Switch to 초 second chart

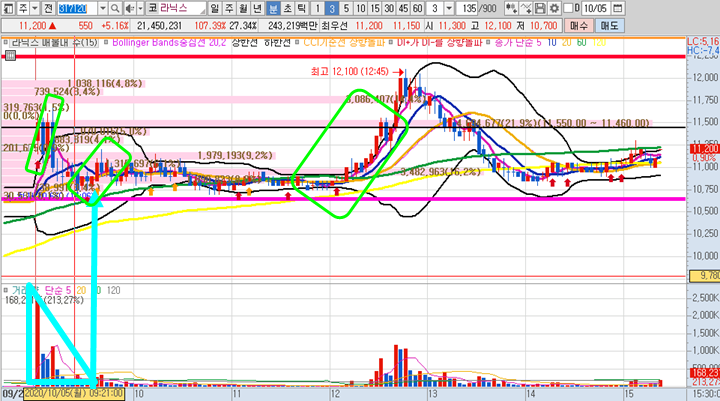pyautogui.click(x=287, y=8)
